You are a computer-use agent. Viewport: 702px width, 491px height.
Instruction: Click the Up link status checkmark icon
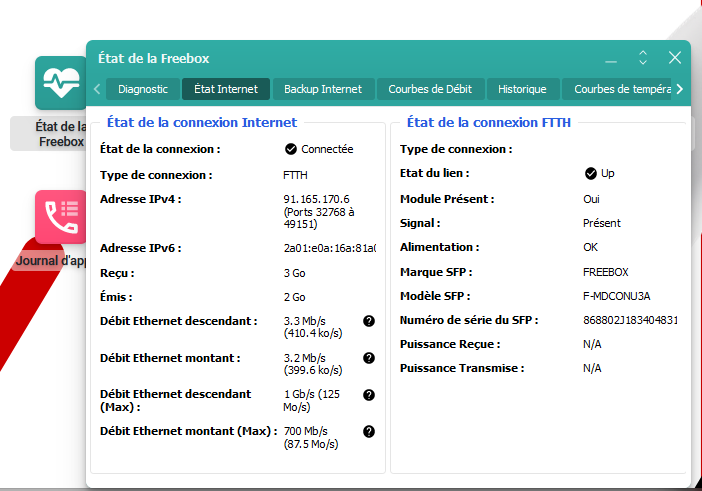pyautogui.click(x=591, y=173)
